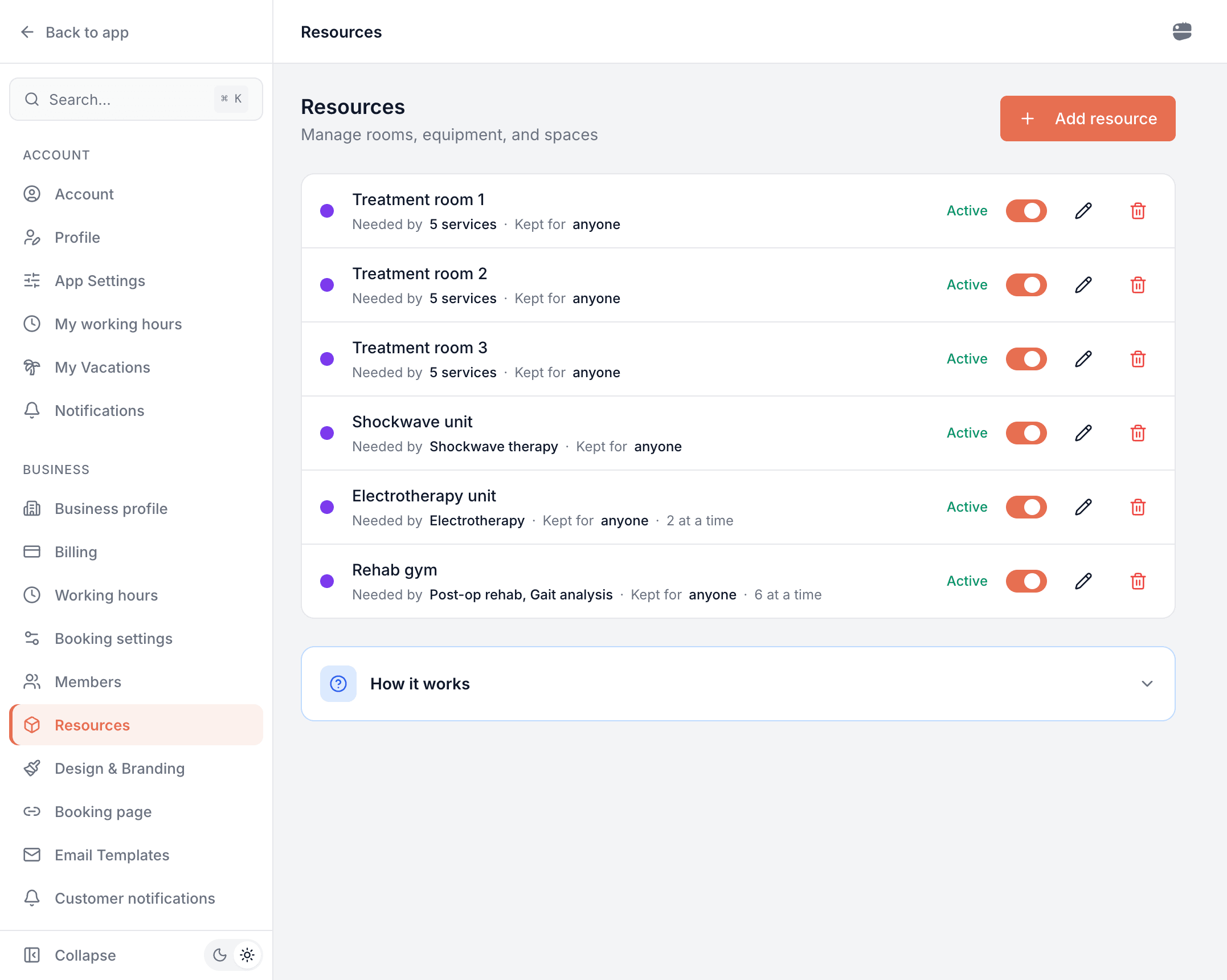The image size is (1227, 980).
Task: Open Email Templates in sidebar
Action: 136,855
